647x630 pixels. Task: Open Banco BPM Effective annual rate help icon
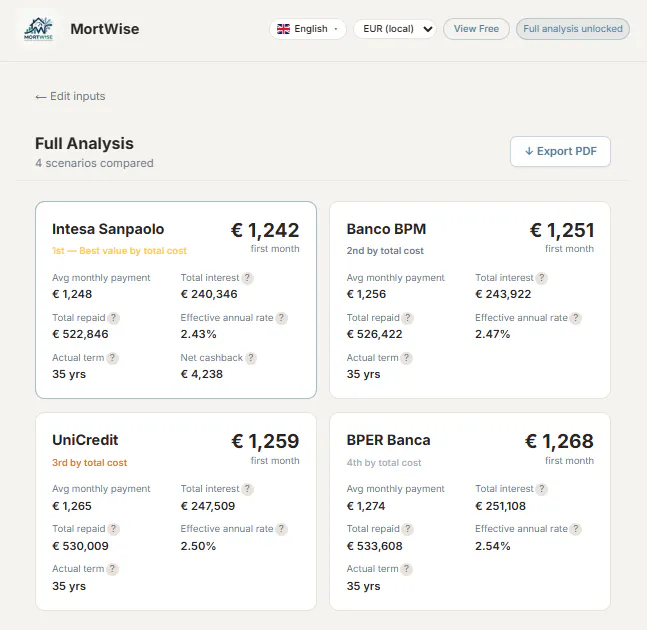[576, 318]
